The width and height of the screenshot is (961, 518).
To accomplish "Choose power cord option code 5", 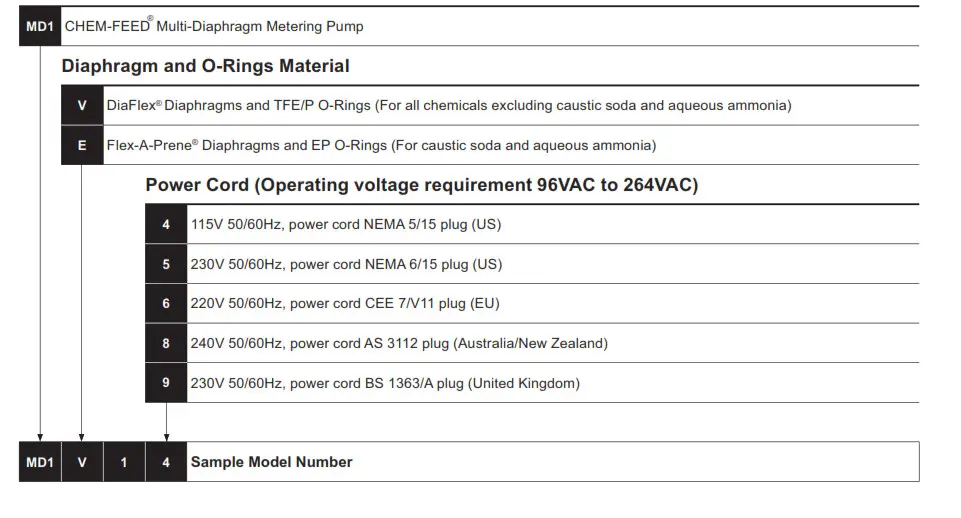I will [x=166, y=264].
